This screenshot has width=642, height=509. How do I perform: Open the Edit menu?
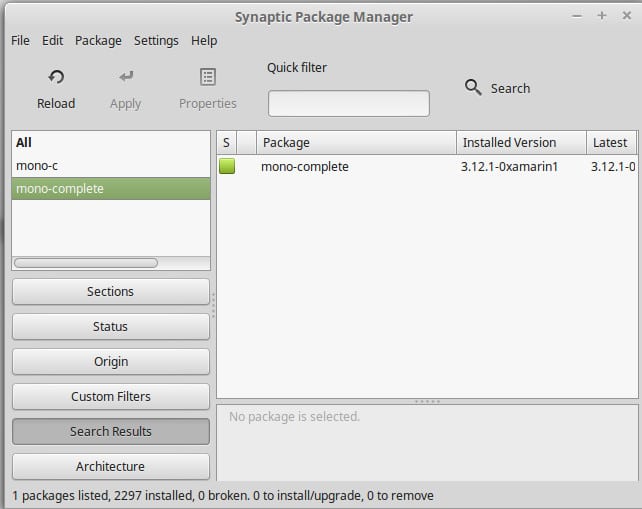click(52, 41)
